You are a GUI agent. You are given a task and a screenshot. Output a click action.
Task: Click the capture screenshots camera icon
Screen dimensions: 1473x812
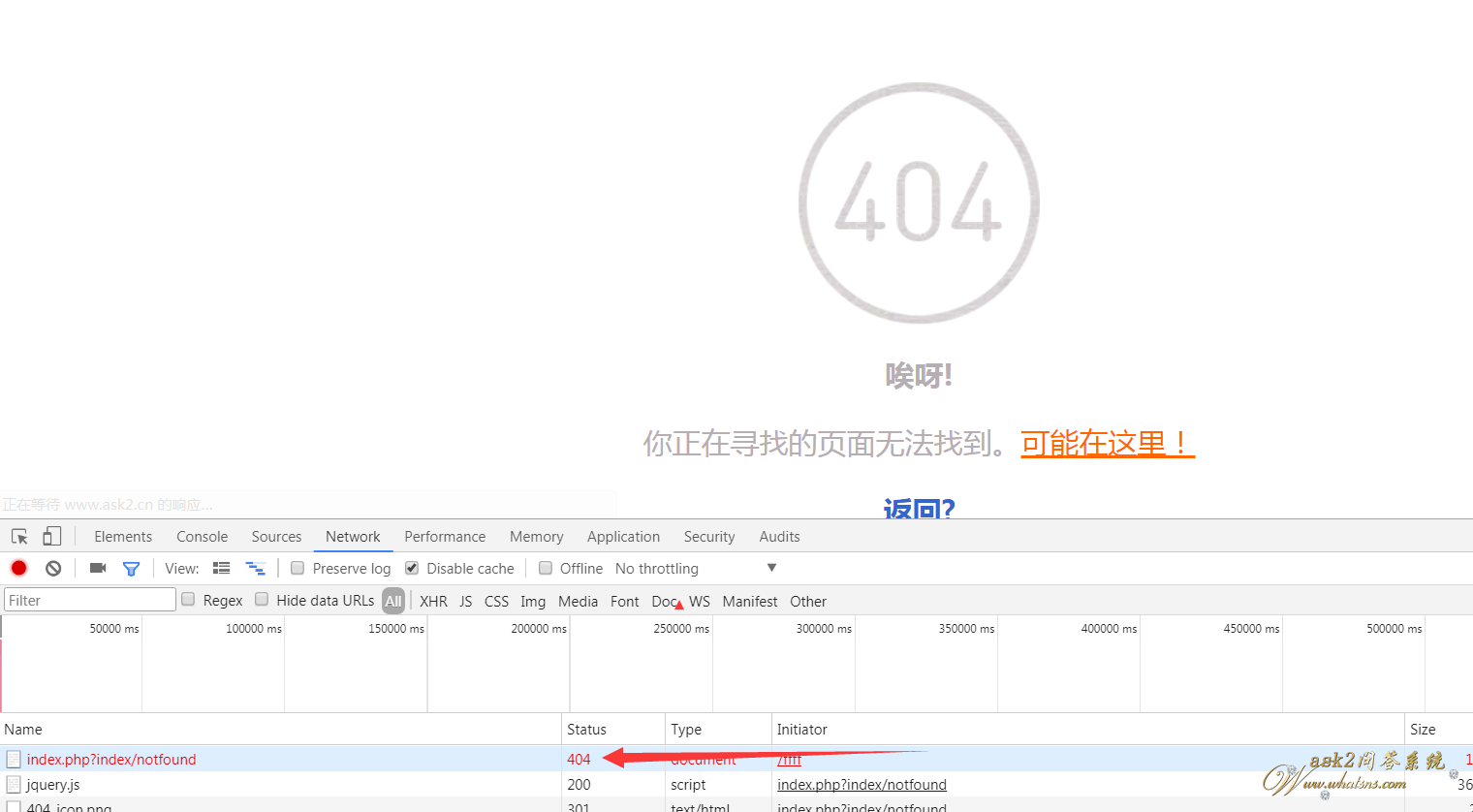pos(98,569)
